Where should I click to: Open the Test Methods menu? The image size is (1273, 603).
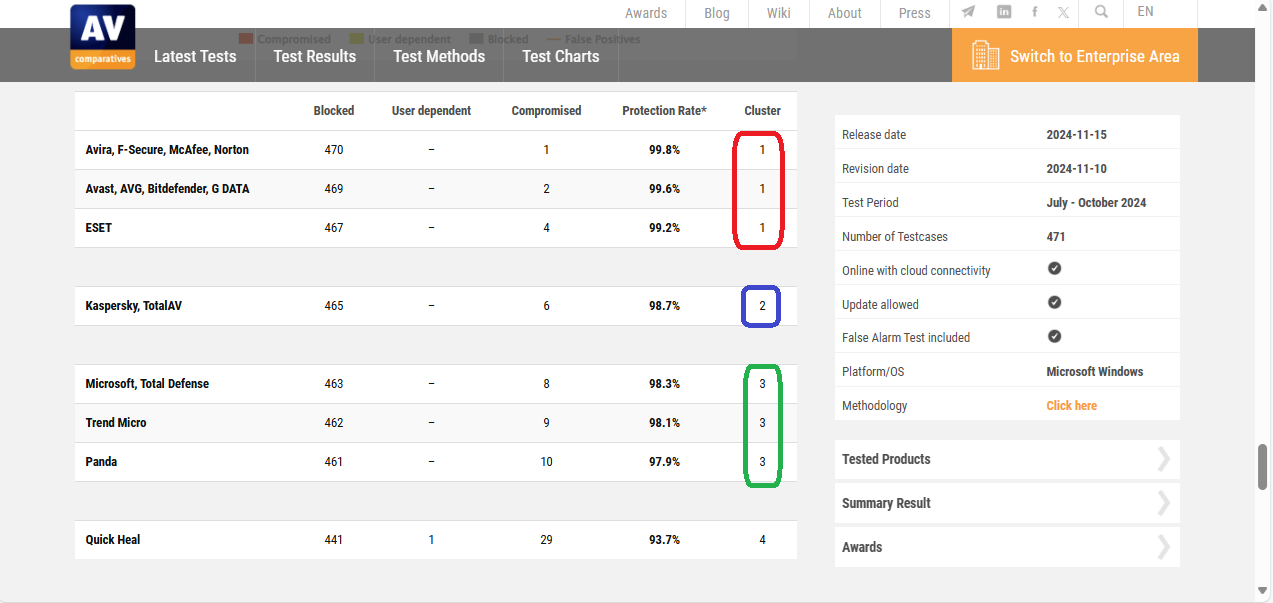pos(439,56)
